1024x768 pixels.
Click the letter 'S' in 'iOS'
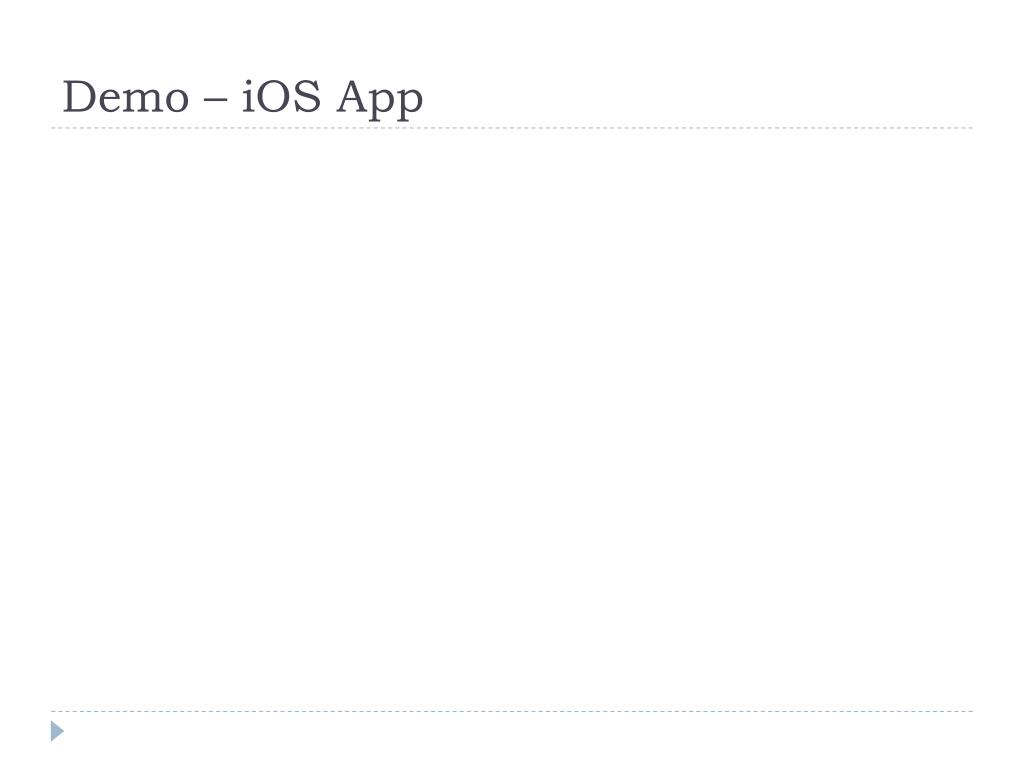coord(308,96)
